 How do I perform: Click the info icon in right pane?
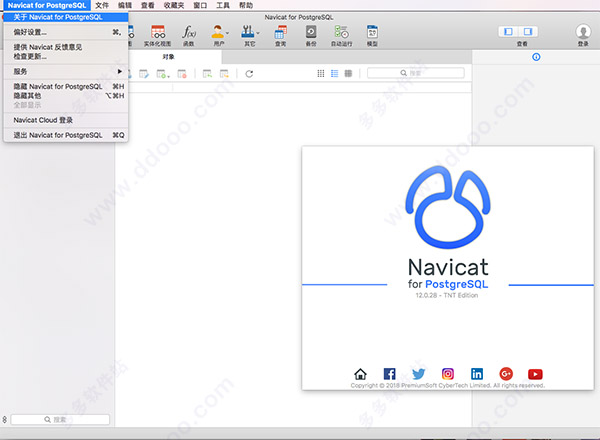536,57
